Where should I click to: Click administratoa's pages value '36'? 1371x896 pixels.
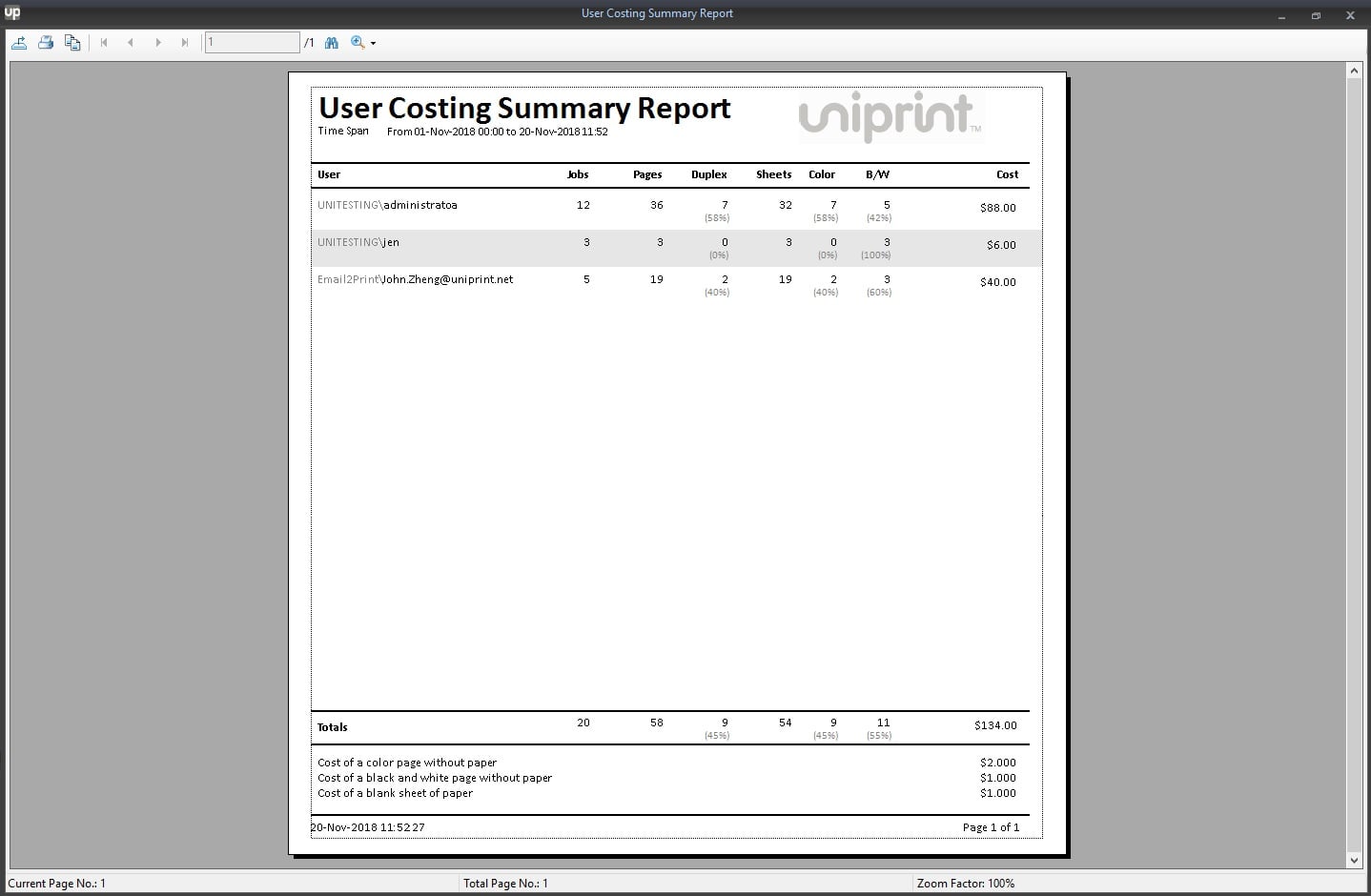coord(657,205)
